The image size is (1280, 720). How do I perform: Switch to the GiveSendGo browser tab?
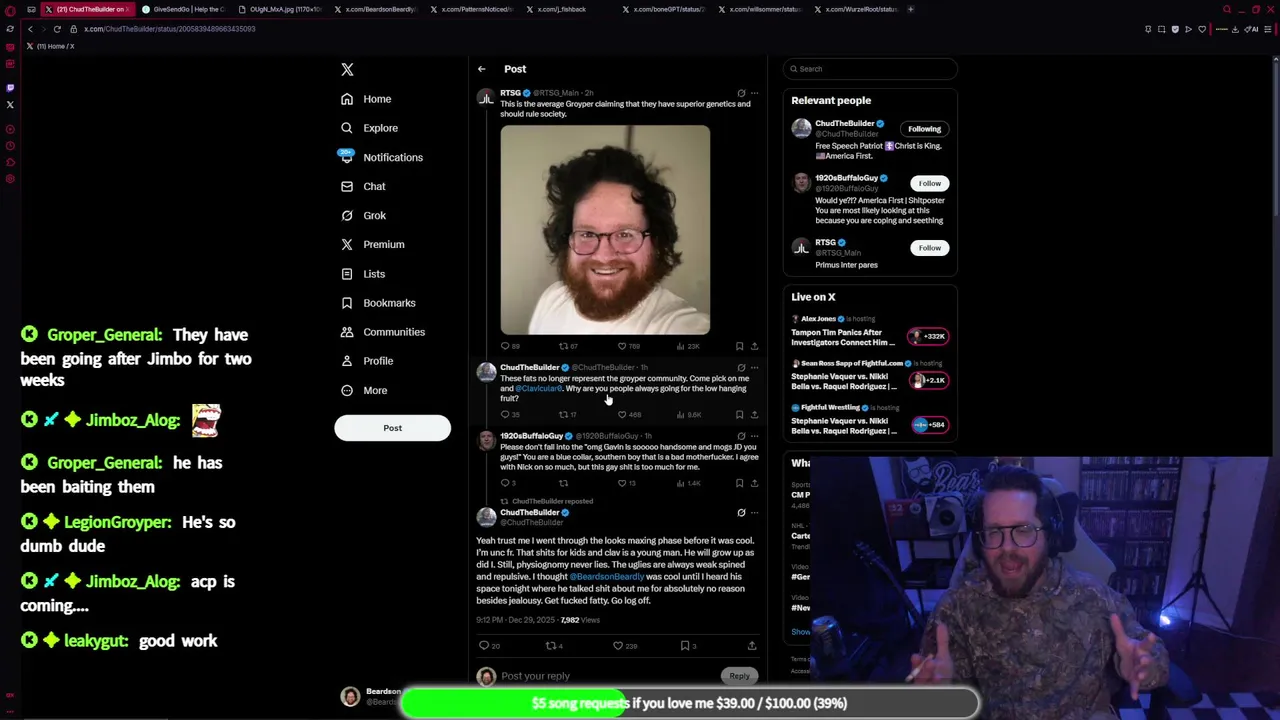pyautogui.click(x=183, y=9)
